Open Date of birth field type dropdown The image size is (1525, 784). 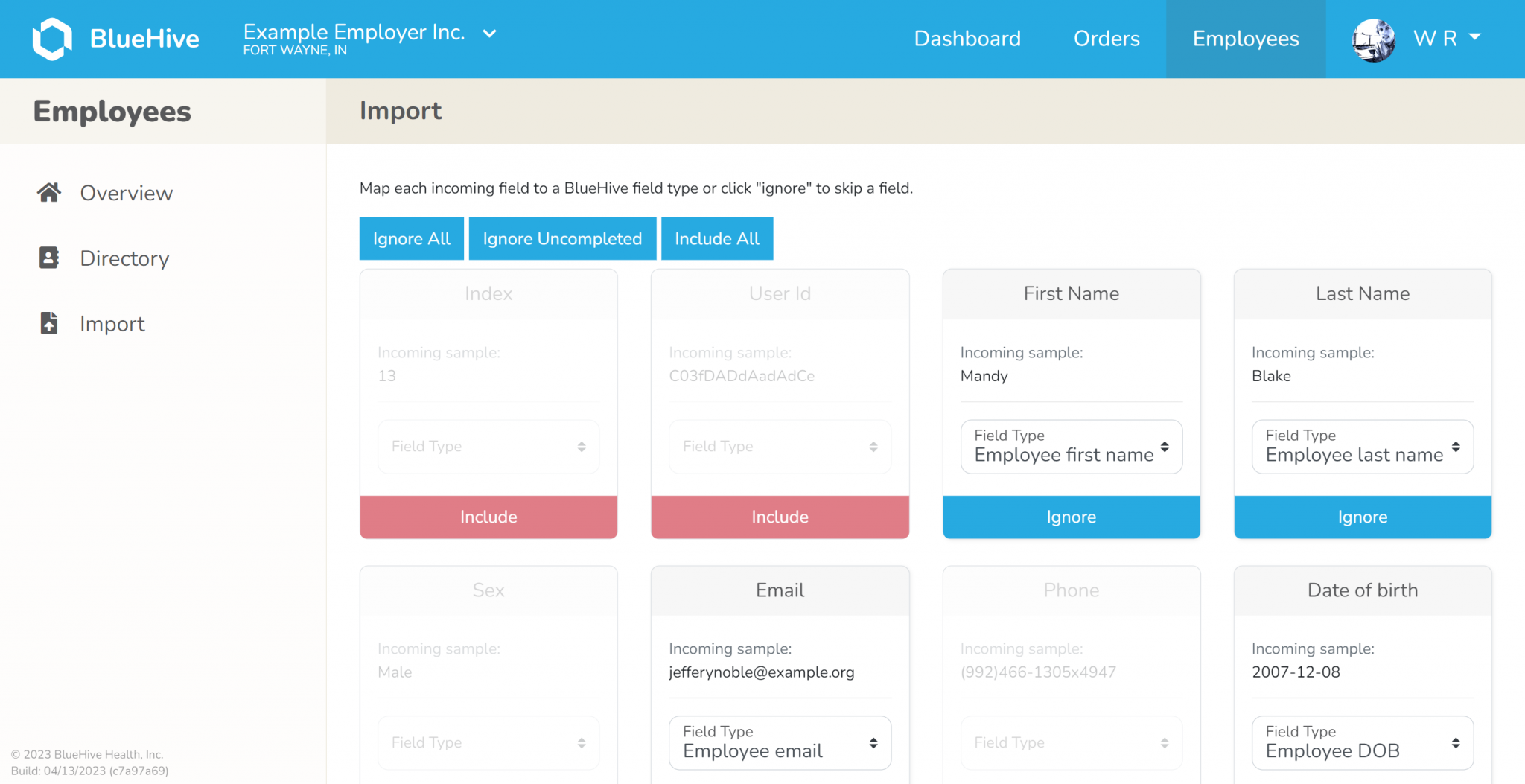[1362, 743]
